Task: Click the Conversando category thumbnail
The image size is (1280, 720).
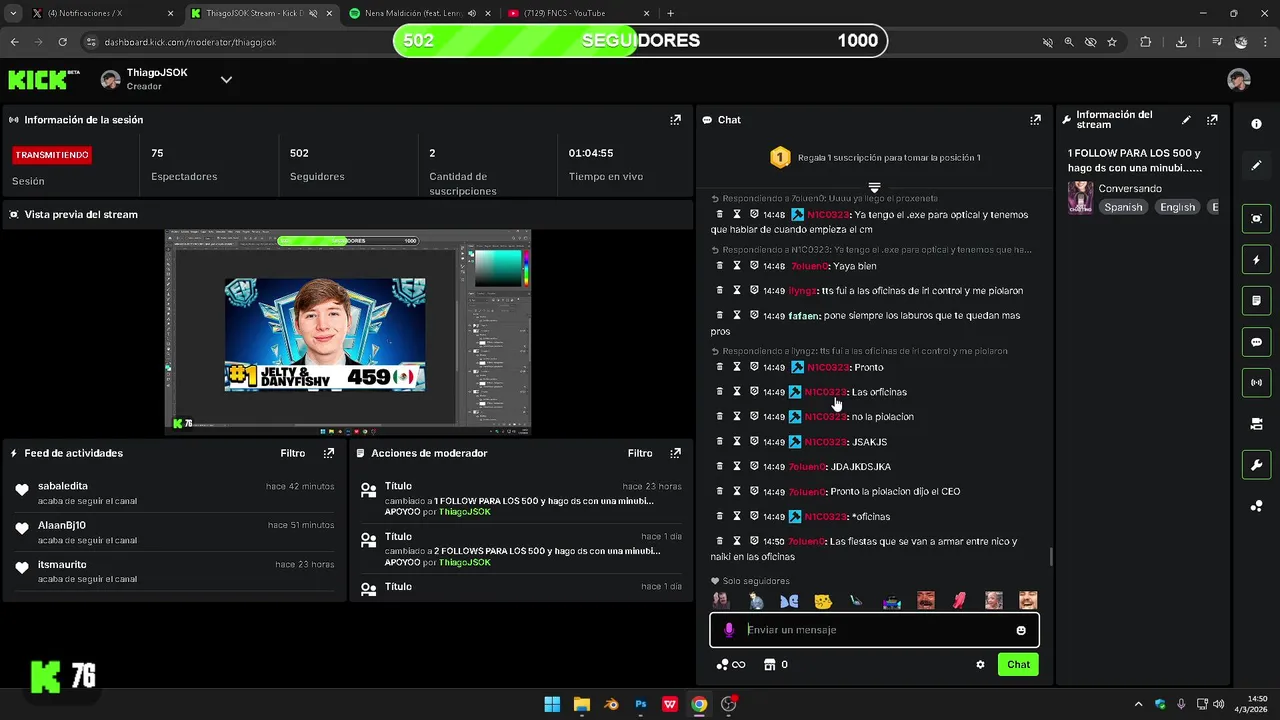Action: pos(1080,198)
